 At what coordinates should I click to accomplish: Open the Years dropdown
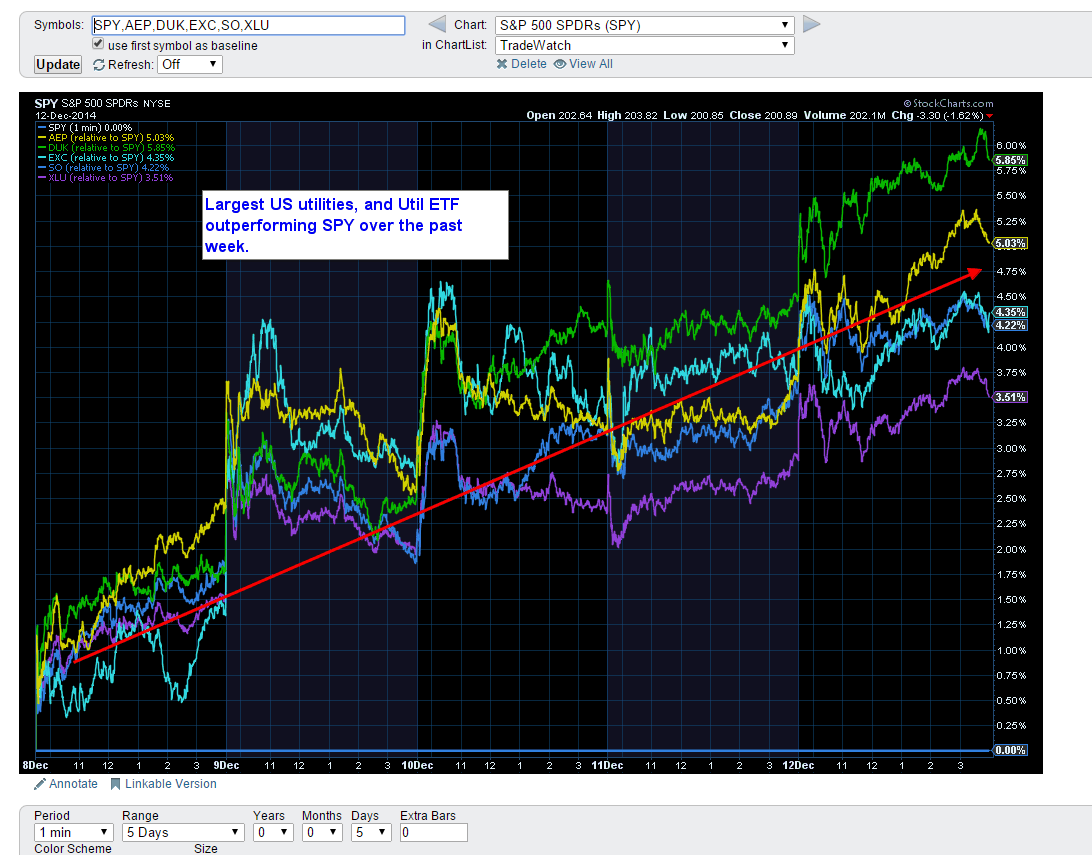coord(272,833)
